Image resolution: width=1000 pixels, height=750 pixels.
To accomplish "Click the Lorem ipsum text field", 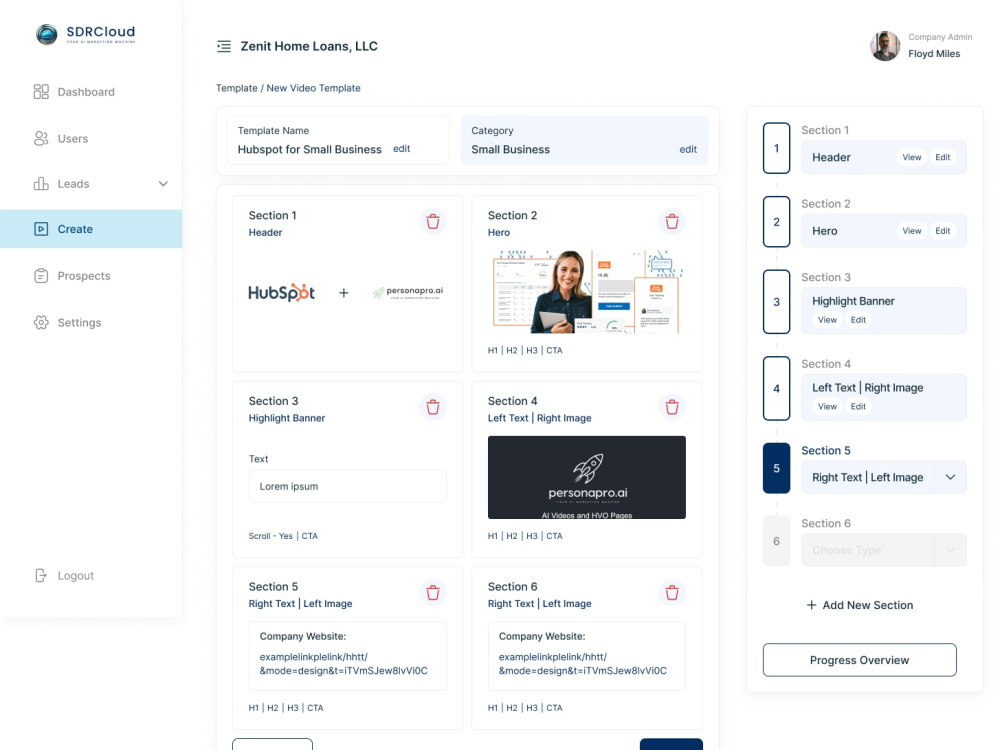I will tap(348, 486).
